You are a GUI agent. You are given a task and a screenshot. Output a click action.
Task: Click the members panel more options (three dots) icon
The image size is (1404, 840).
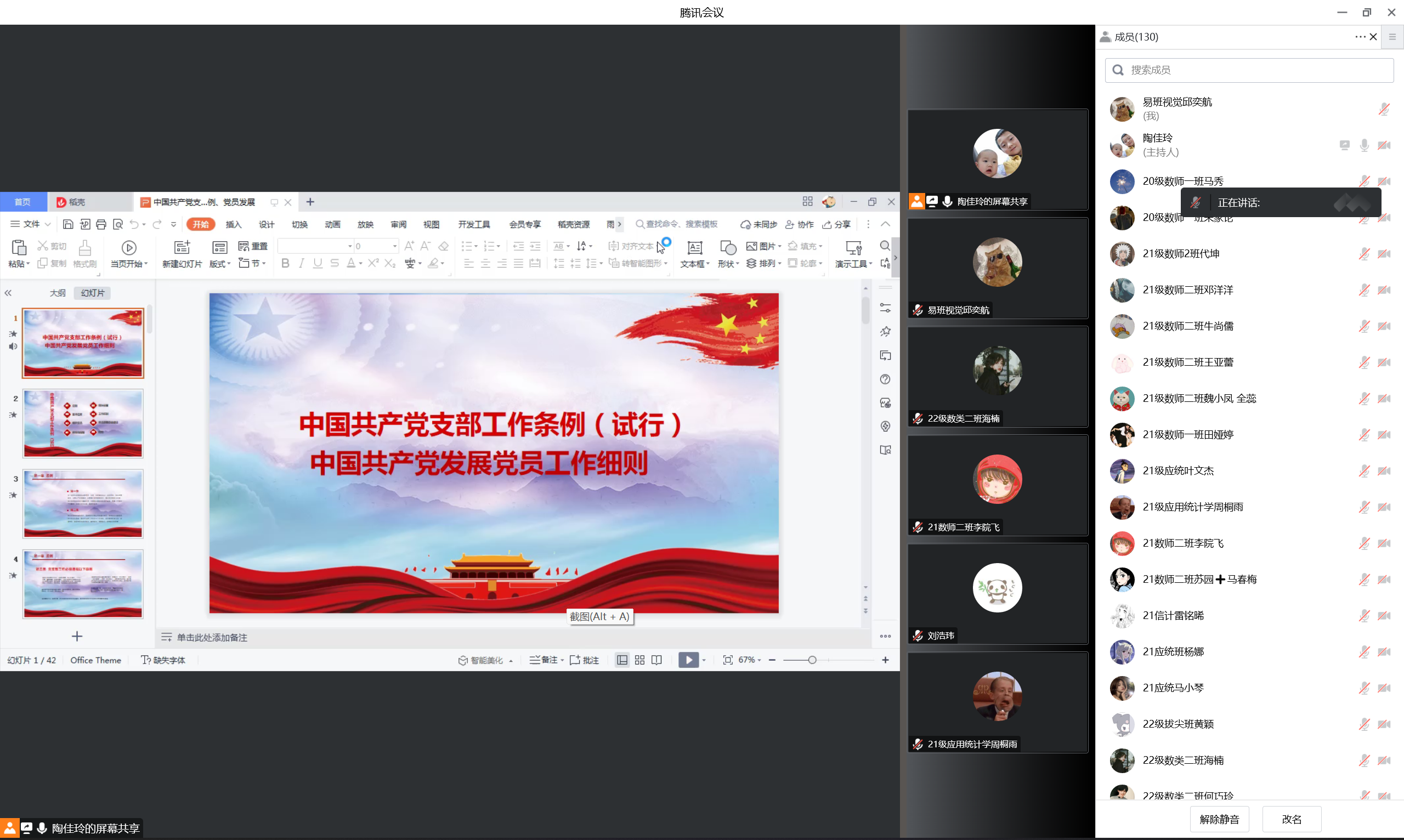1360,37
